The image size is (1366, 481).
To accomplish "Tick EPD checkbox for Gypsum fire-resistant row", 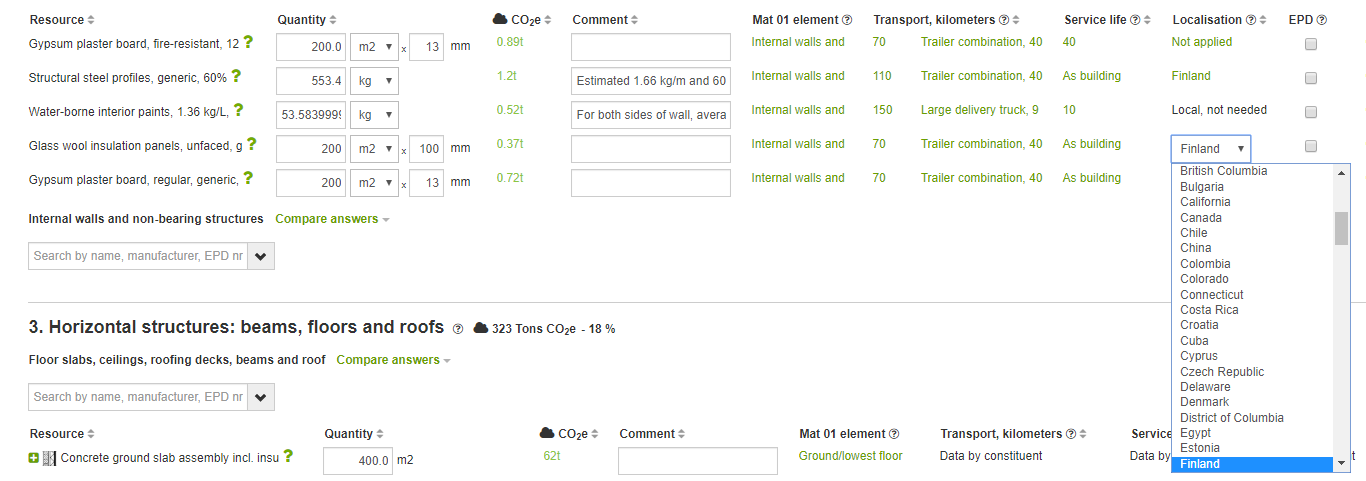I will click(1311, 44).
